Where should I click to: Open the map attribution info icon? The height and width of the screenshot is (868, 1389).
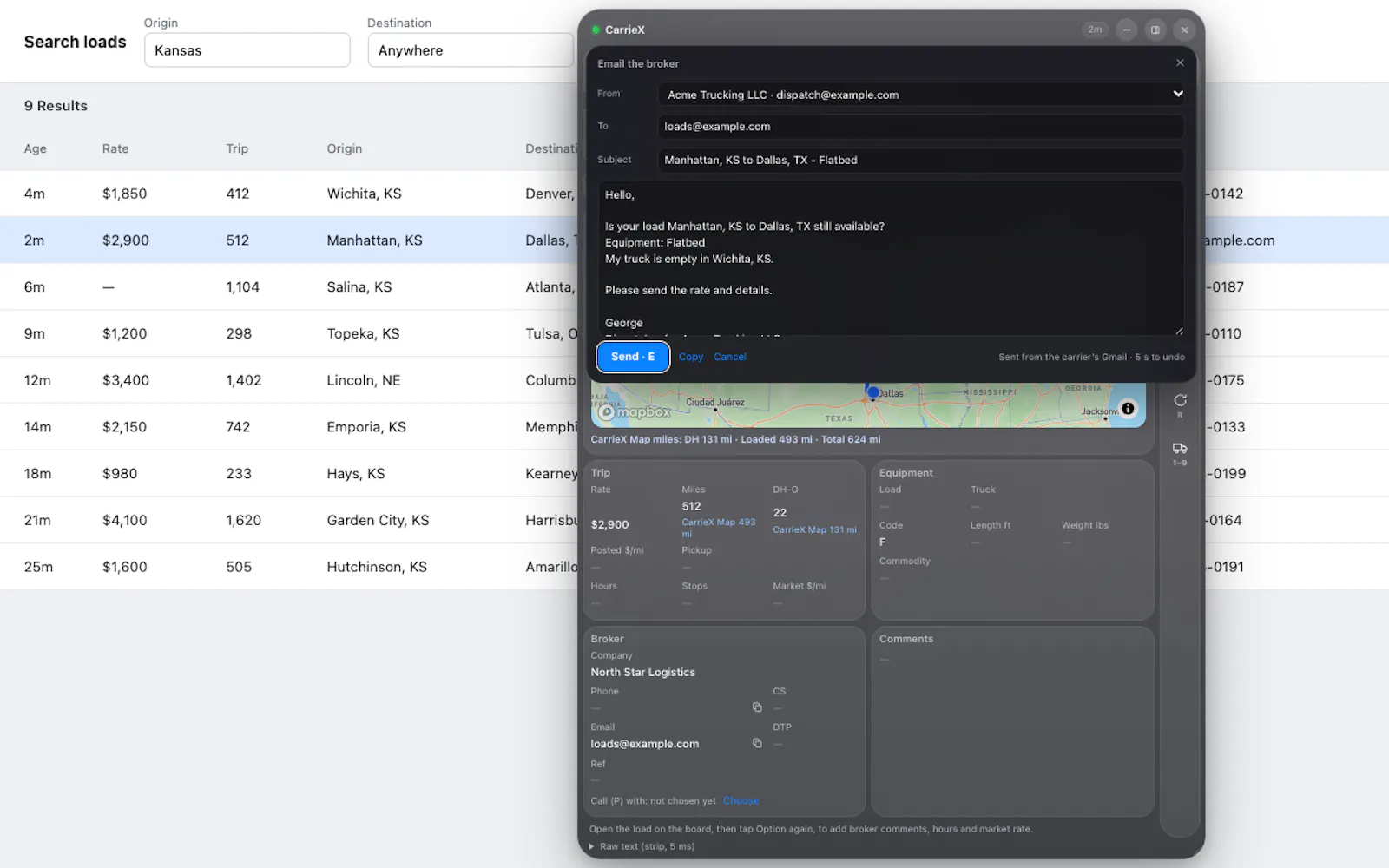pos(1128,408)
